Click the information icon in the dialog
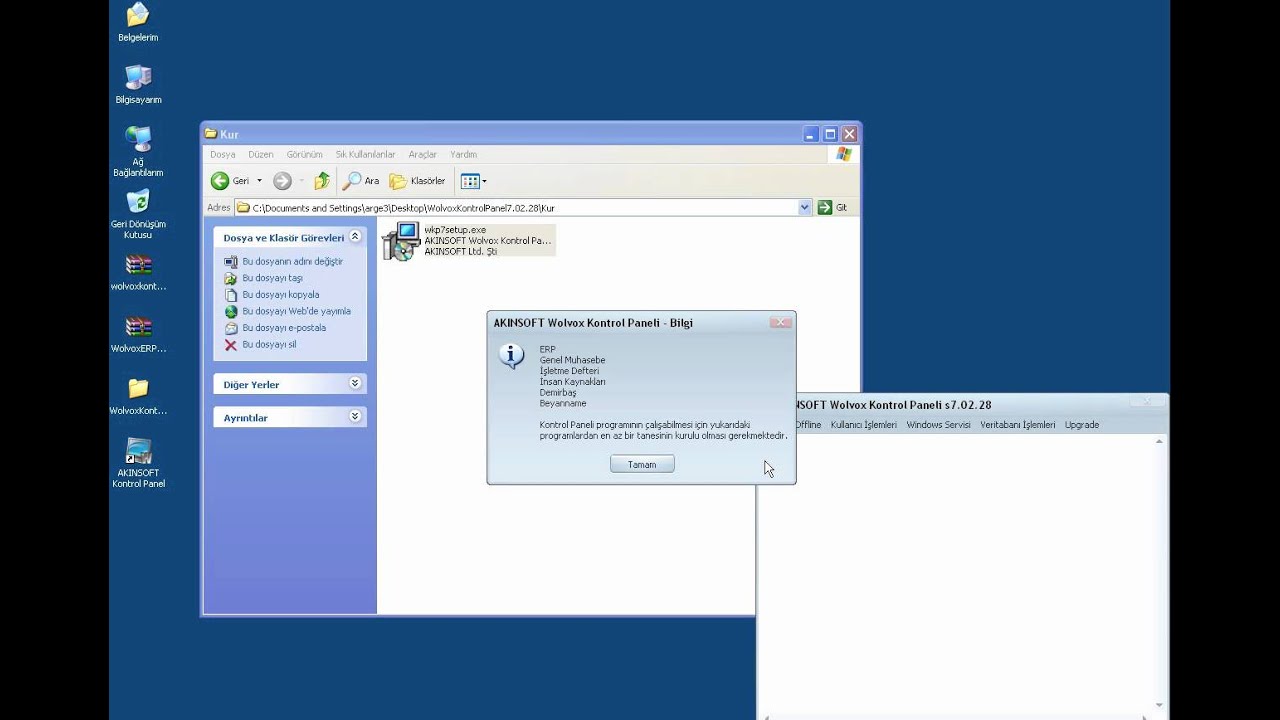Image resolution: width=1280 pixels, height=720 pixels. click(512, 356)
